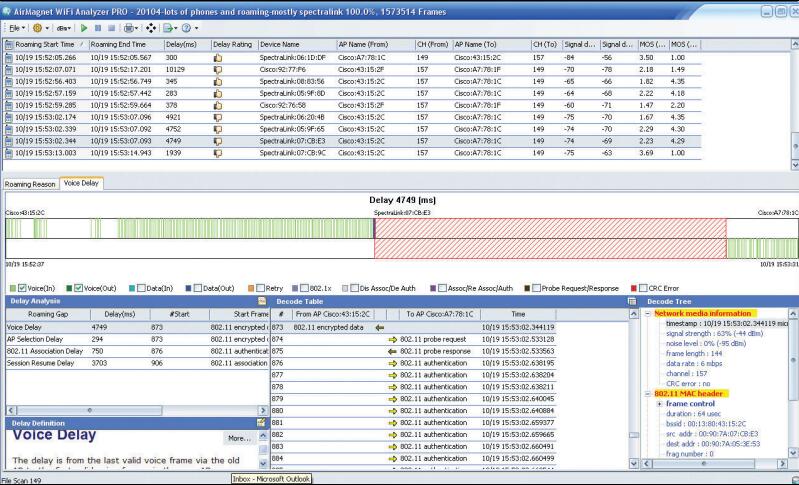
Task: Enable the CRC Error checkbox
Action: point(643,288)
